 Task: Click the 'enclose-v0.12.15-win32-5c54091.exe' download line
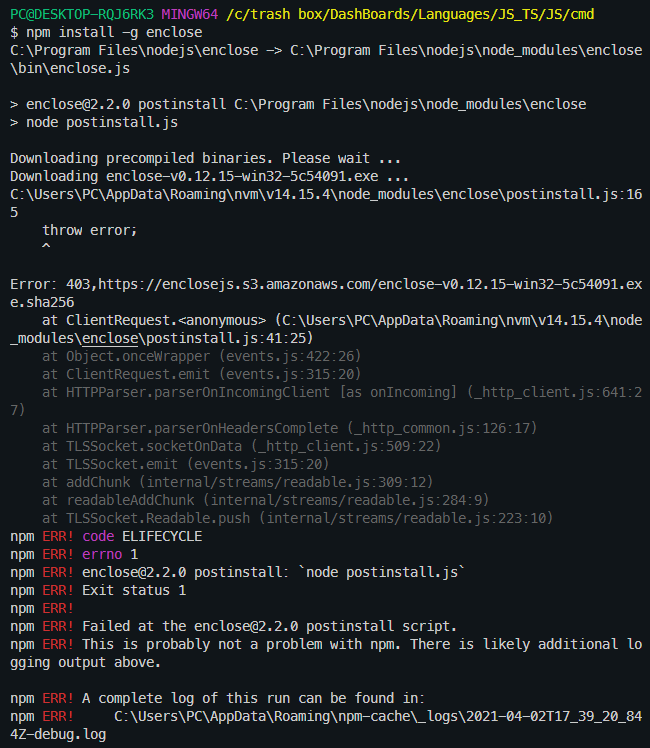(209, 177)
